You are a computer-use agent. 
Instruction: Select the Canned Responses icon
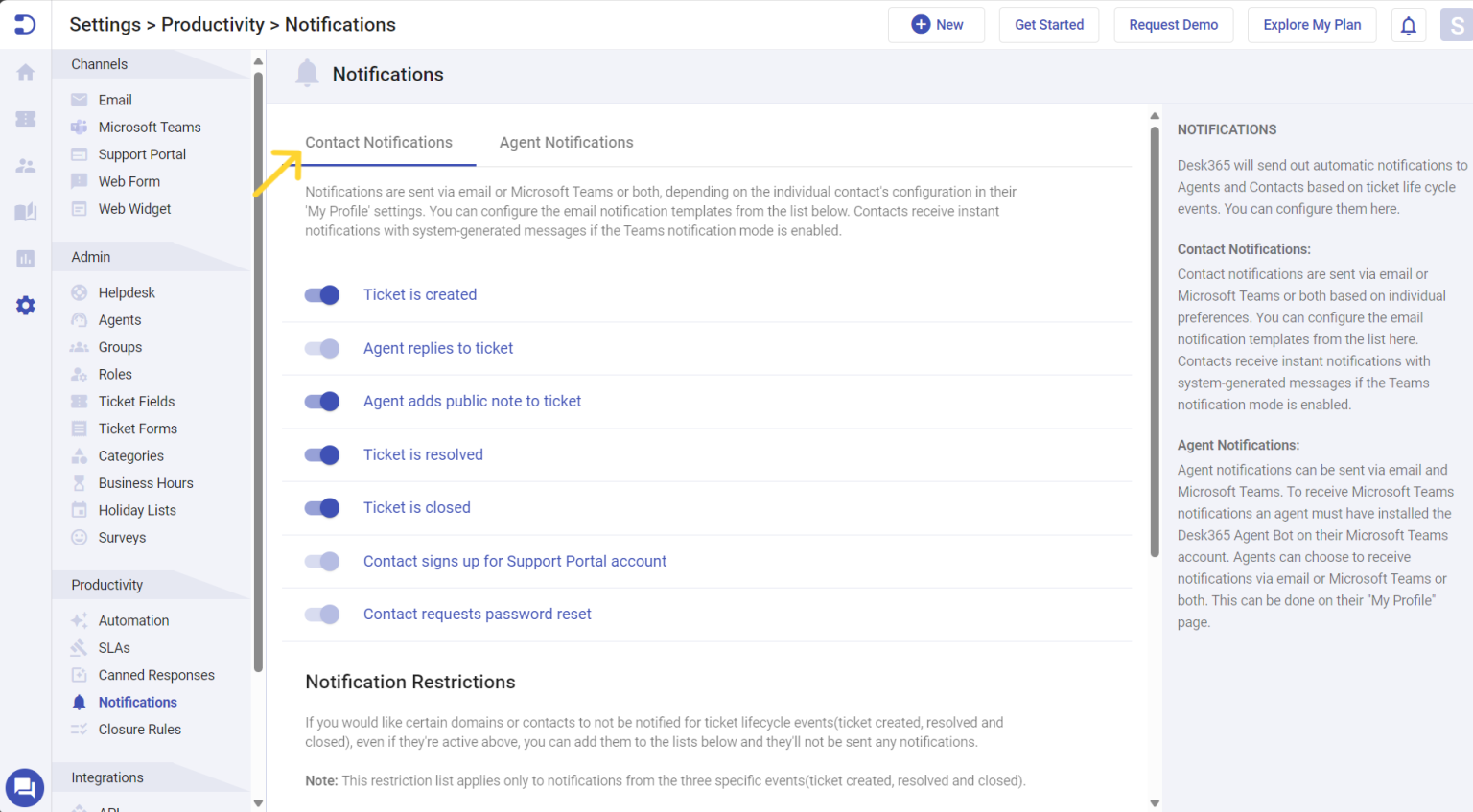pos(80,675)
